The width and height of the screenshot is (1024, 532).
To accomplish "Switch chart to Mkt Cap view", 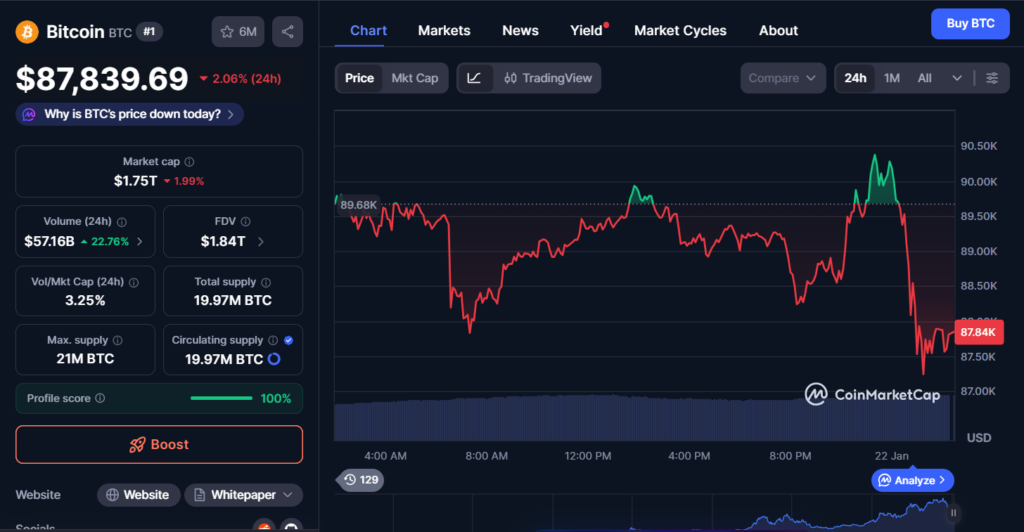I will tap(414, 78).
